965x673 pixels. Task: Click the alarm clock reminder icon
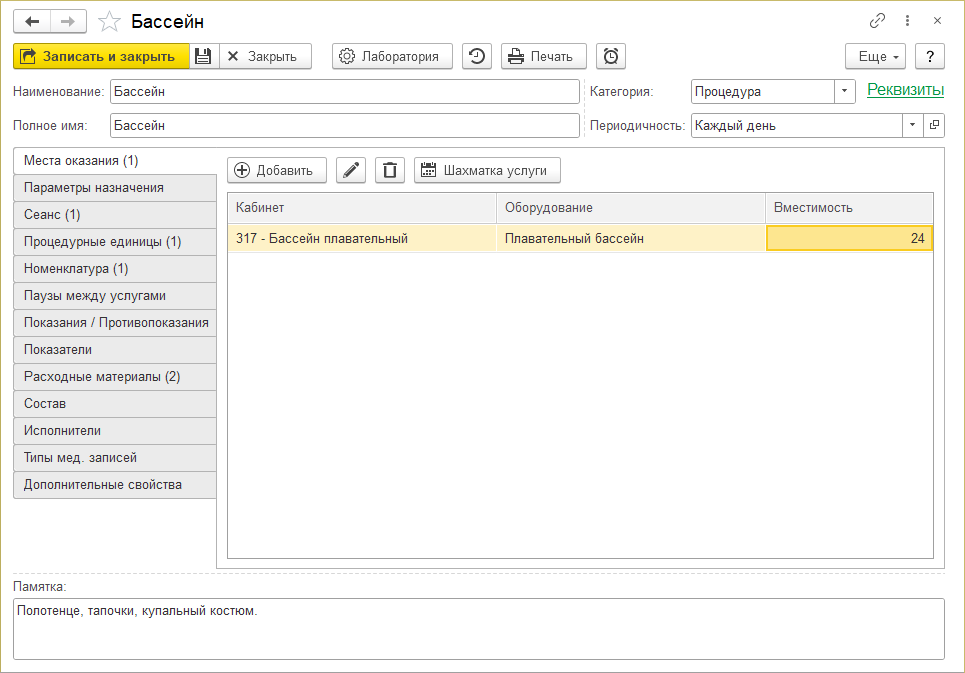(x=611, y=56)
